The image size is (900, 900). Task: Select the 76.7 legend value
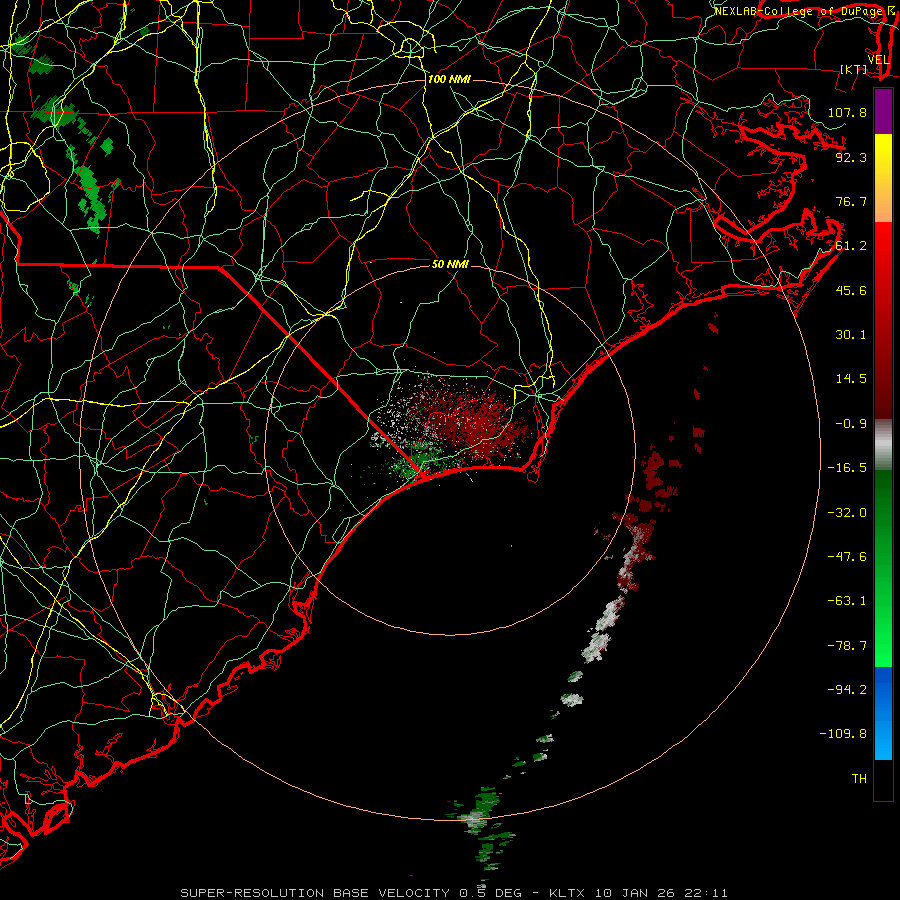pyautogui.click(x=851, y=201)
